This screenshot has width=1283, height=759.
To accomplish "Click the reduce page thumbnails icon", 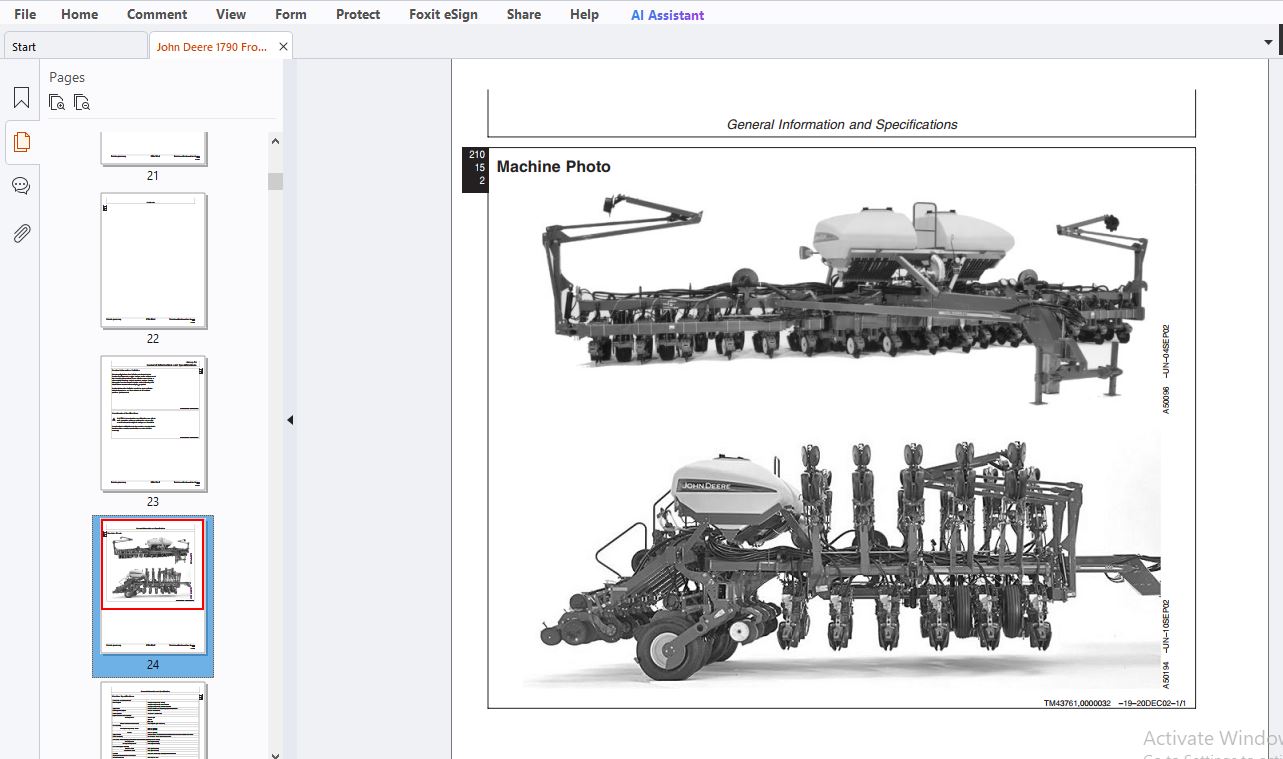I will pyautogui.click(x=82, y=102).
